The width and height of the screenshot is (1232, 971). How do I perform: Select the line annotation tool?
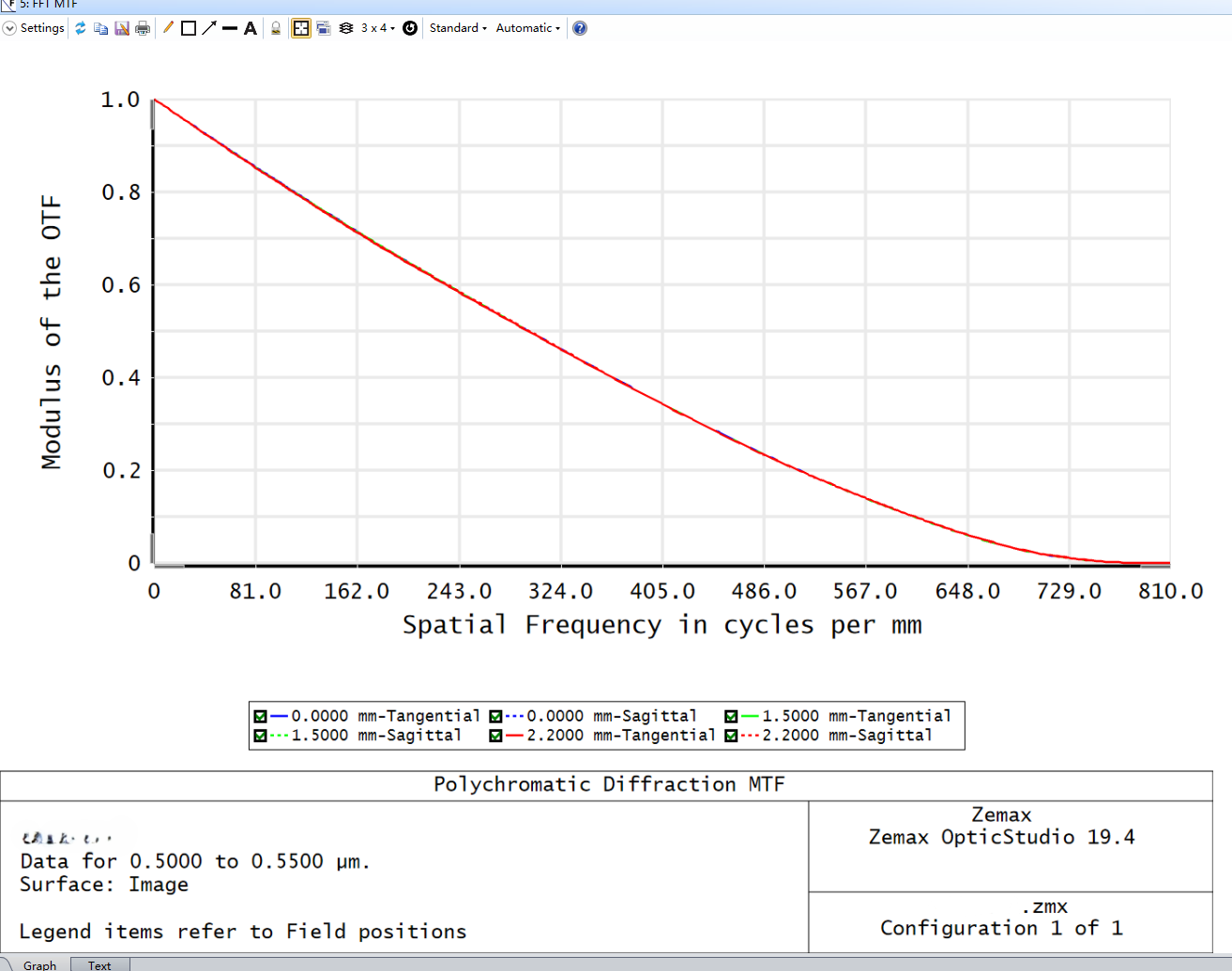pos(166,28)
